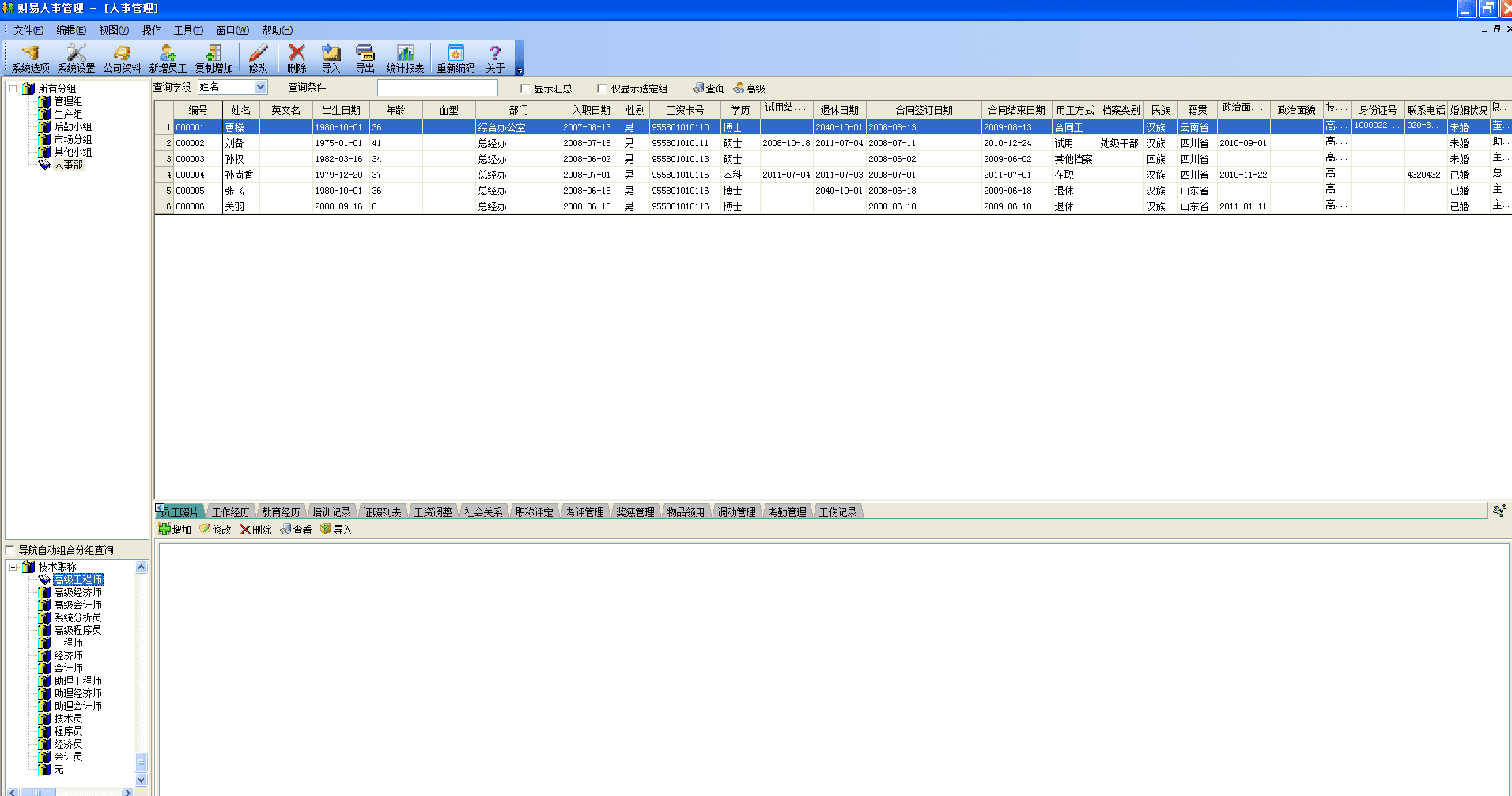The image size is (1512, 796).
Task: Open the toolbar options overflow arrow
Action: [519, 71]
